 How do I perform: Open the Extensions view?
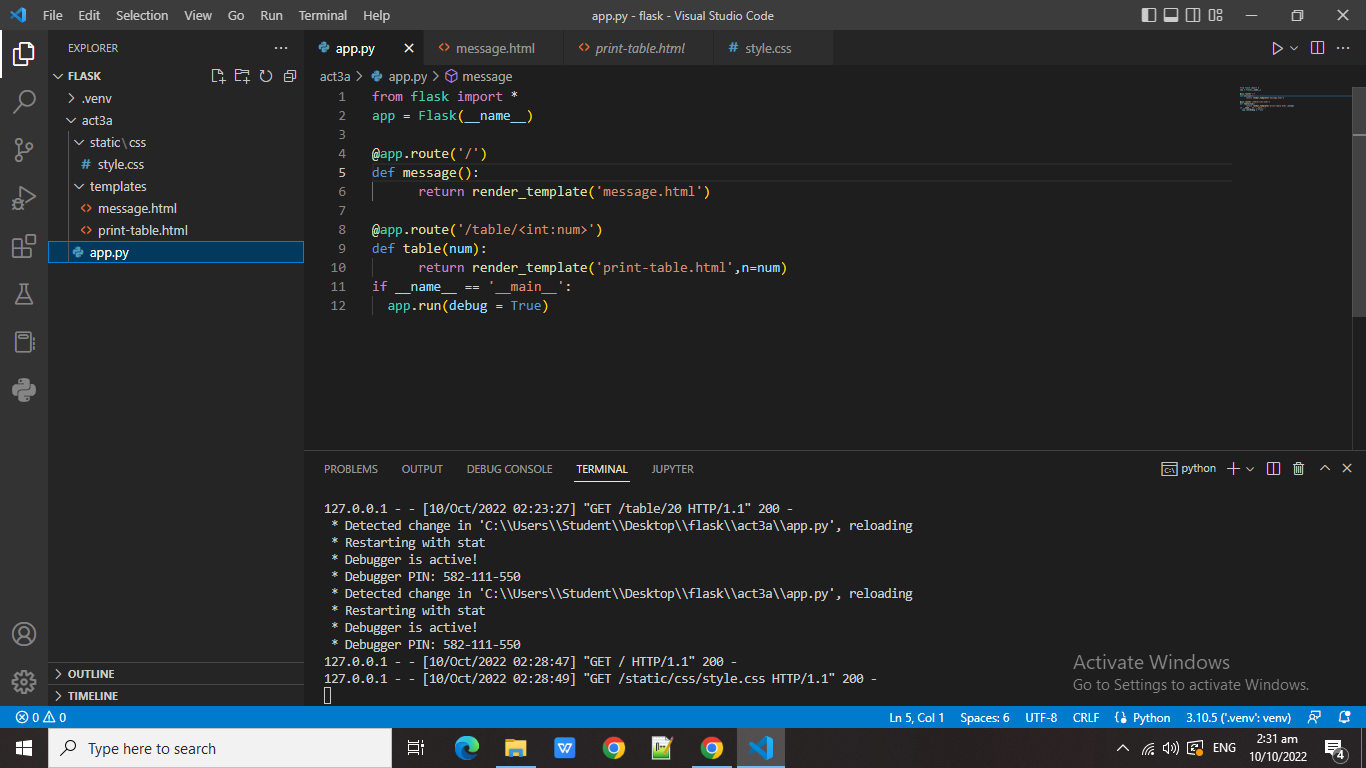[x=23, y=245]
